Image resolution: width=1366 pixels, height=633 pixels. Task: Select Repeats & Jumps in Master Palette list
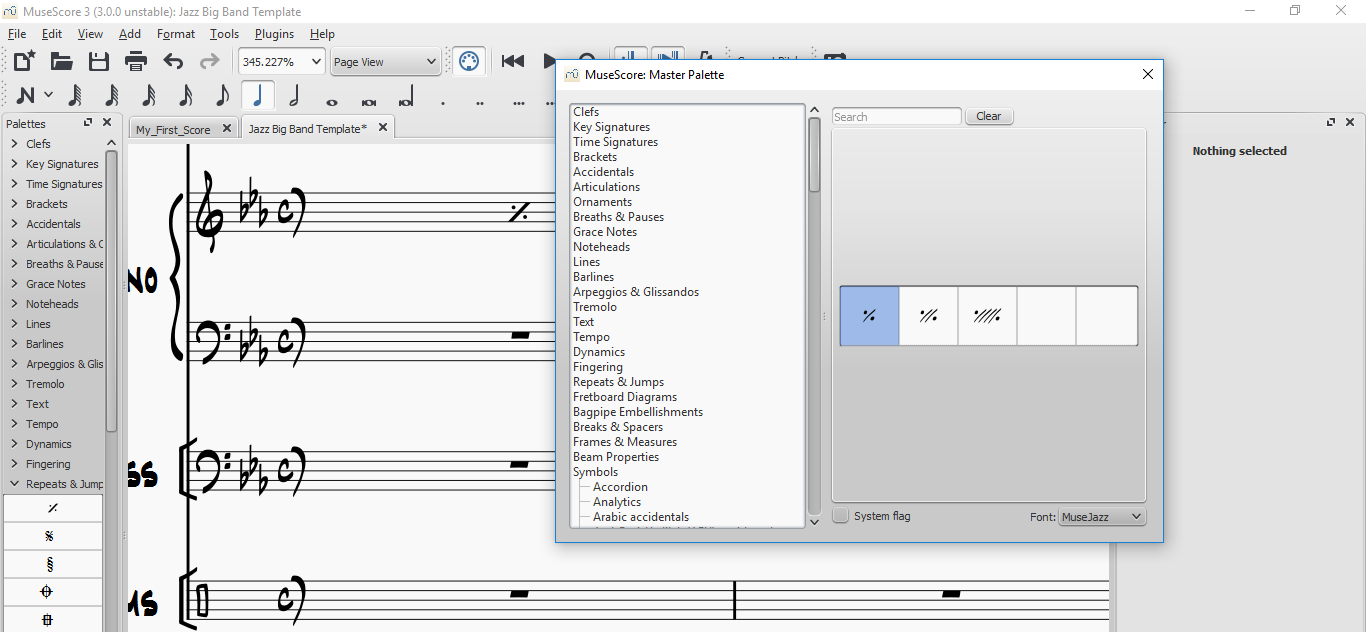tap(618, 382)
